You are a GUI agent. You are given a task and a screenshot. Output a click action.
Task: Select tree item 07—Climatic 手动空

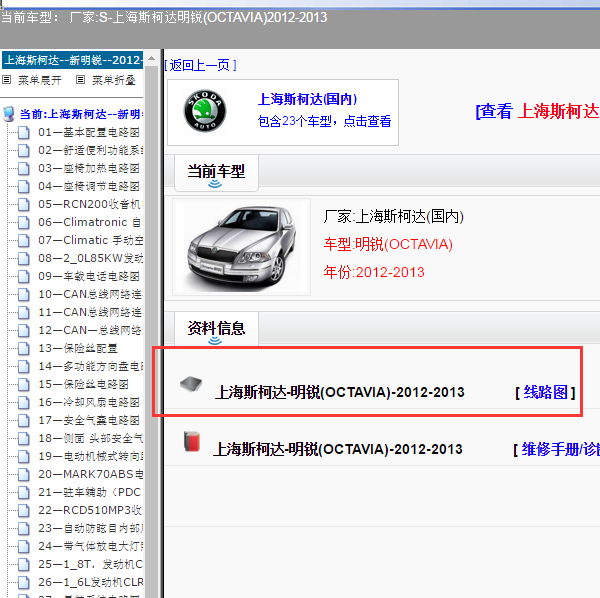91,240
